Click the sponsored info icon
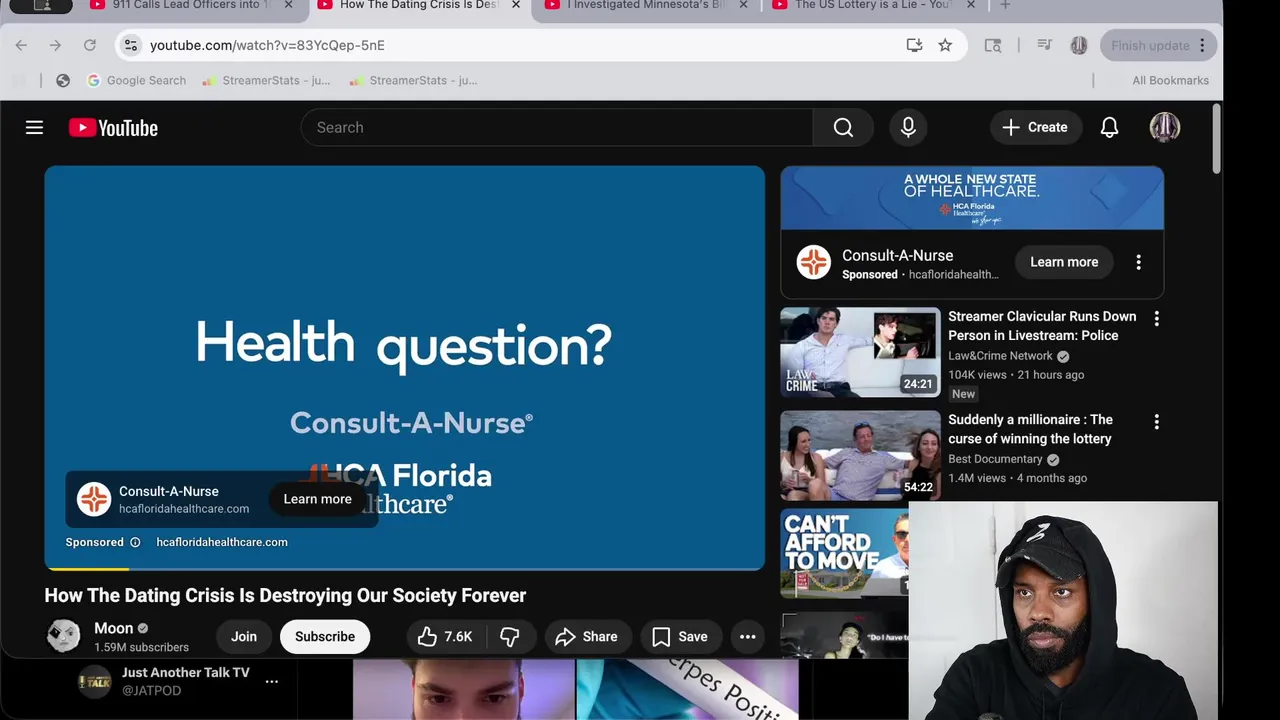 [135, 542]
